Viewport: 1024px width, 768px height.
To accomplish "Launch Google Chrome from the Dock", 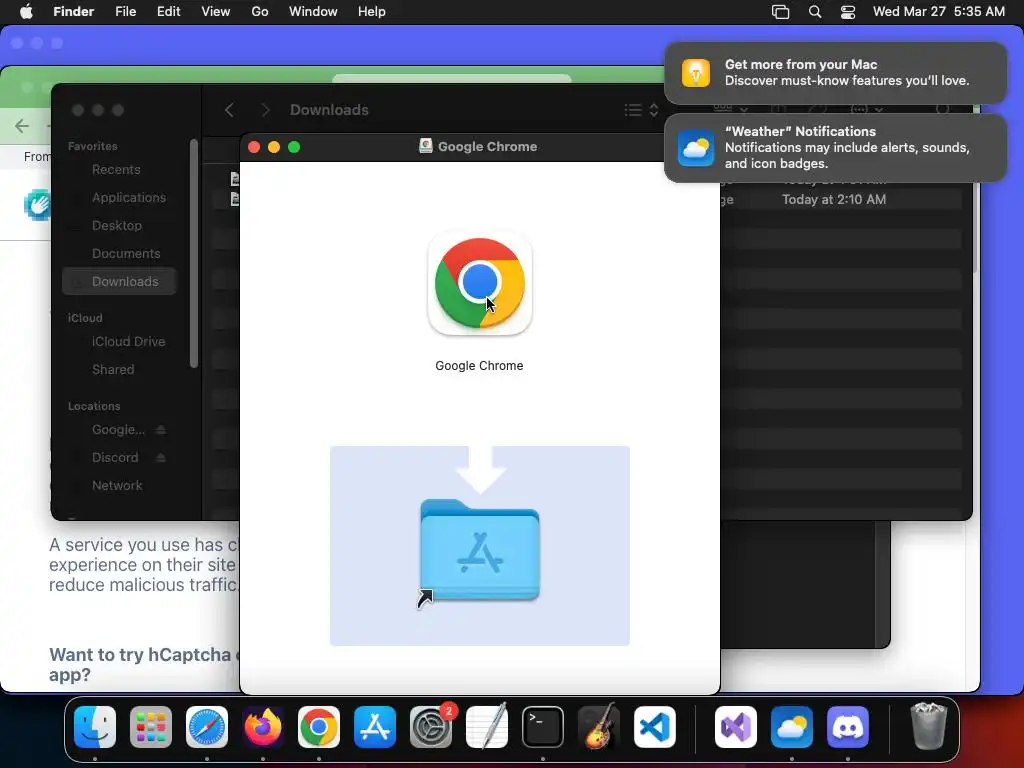I will click(319, 727).
